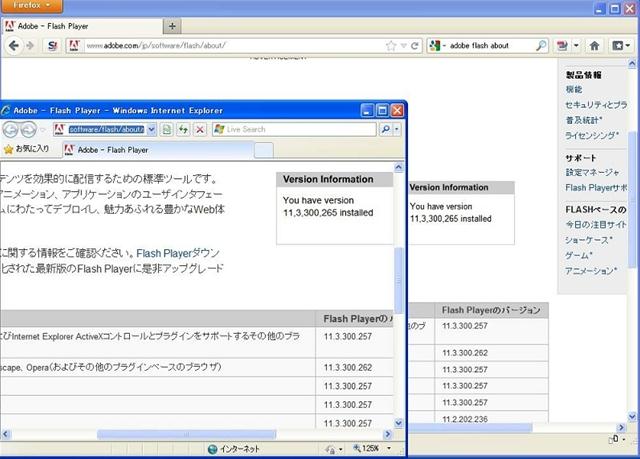640x459 pixels.
Task: Go forward with Internet Explorer forward button
Action: [x=28, y=130]
